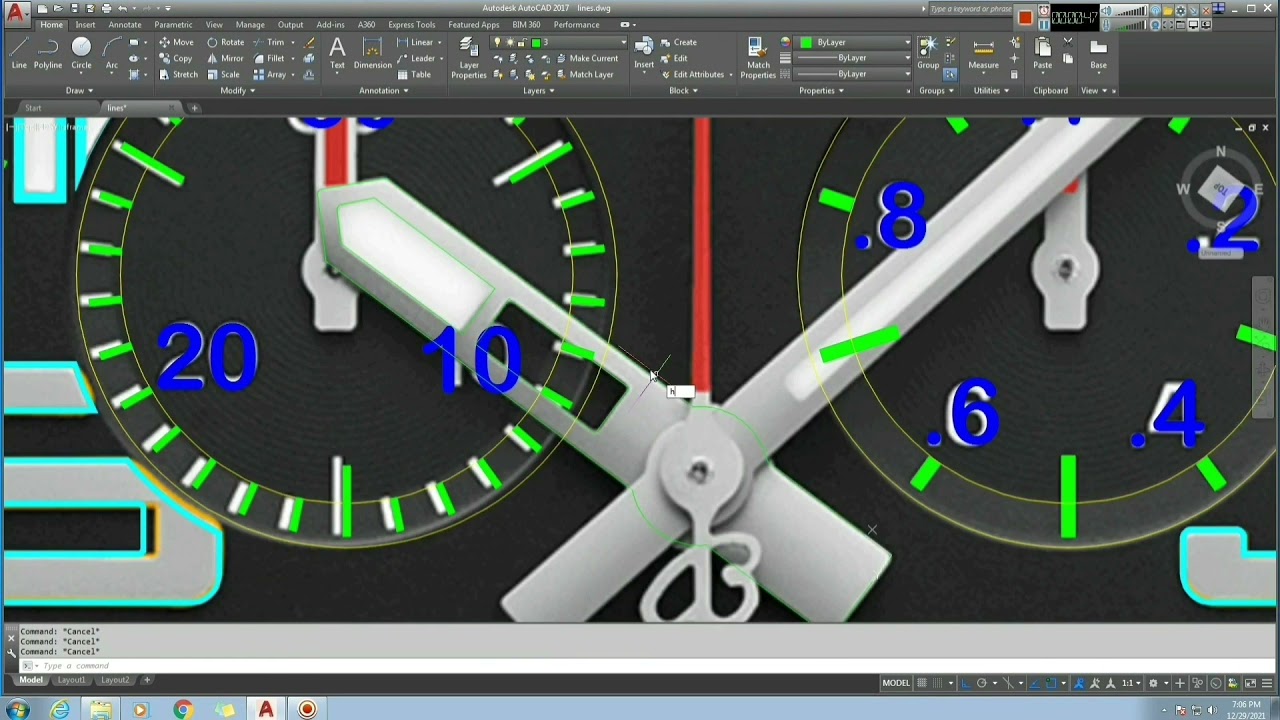Click the Insert block tool
The image size is (1280, 720).
click(x=644, y=53)
